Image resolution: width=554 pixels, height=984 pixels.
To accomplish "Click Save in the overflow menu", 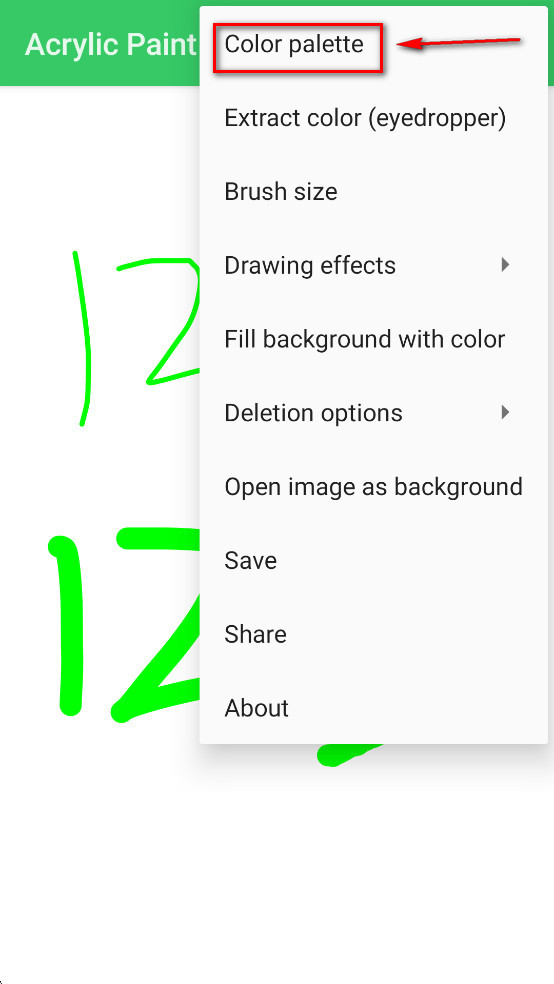I will coord(373,560).
